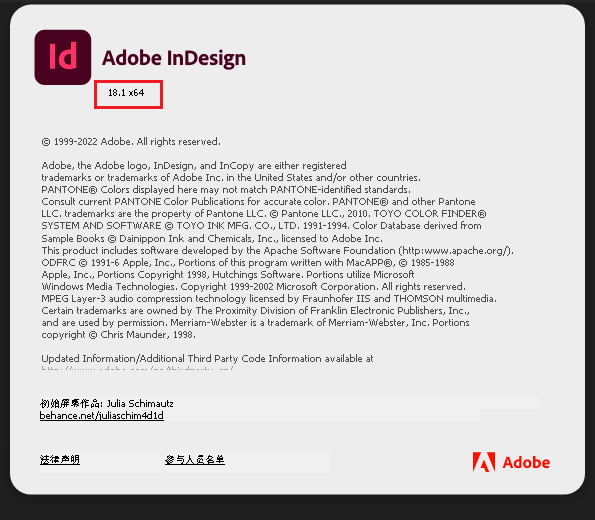The width and height of the screenshot is (595, 520).
Task: Click the InDesign "Id" application icon
Action: [63, 57]
